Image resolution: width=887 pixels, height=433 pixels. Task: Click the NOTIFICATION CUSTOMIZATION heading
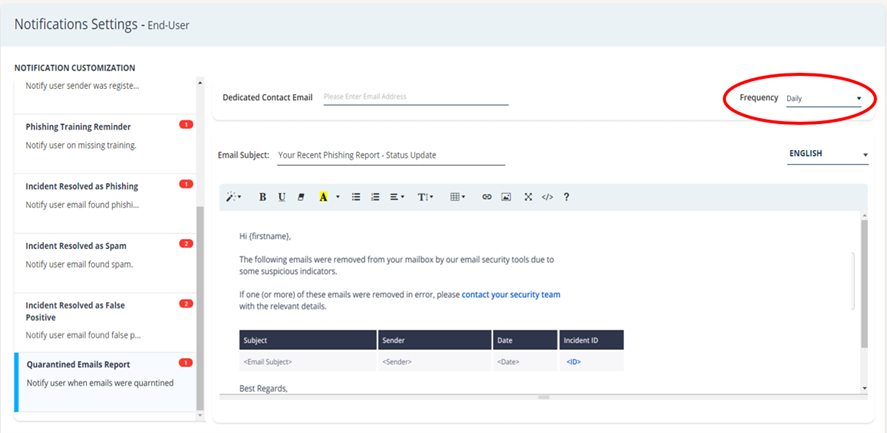pos(75,68)
